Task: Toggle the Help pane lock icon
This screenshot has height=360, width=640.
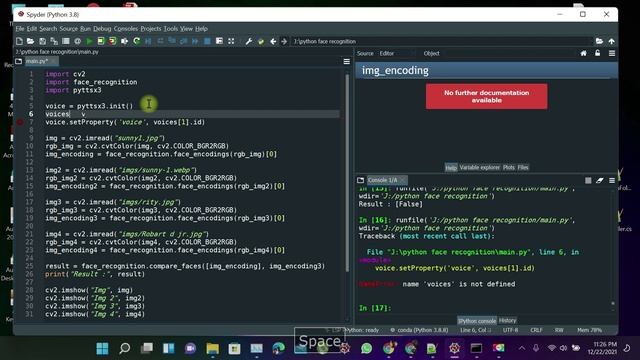Action: pyautogui.click(x=598, y=53)
